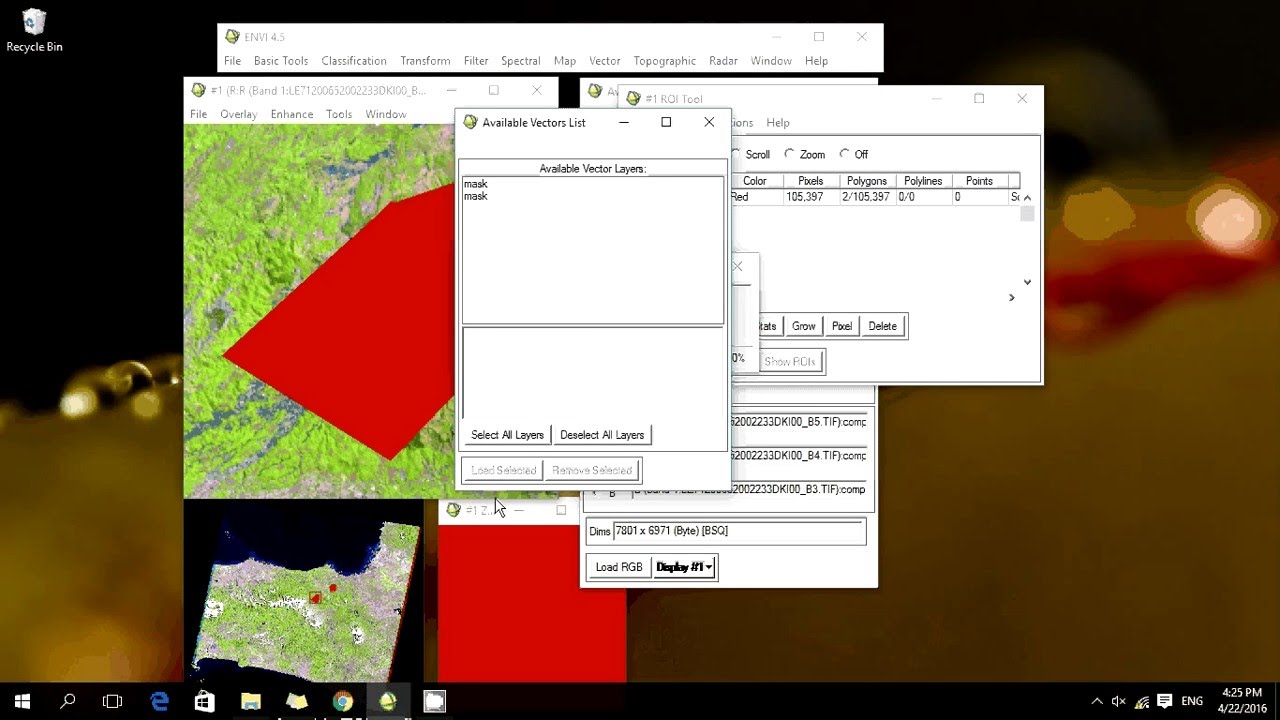Image resolution: width=1280 pixels, height=720 pixels.
Task: Open the volume icon in system tray
Action: (x=1119, y=701)
